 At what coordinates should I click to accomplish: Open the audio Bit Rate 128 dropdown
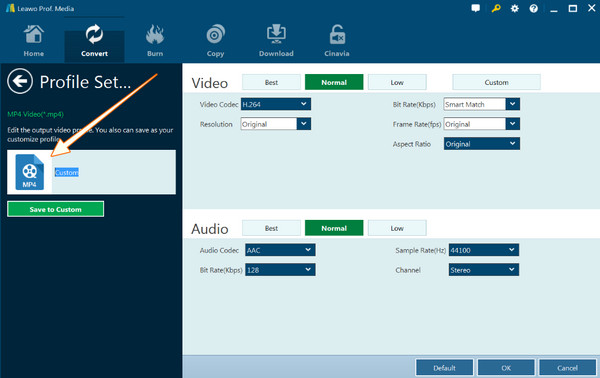280,270
